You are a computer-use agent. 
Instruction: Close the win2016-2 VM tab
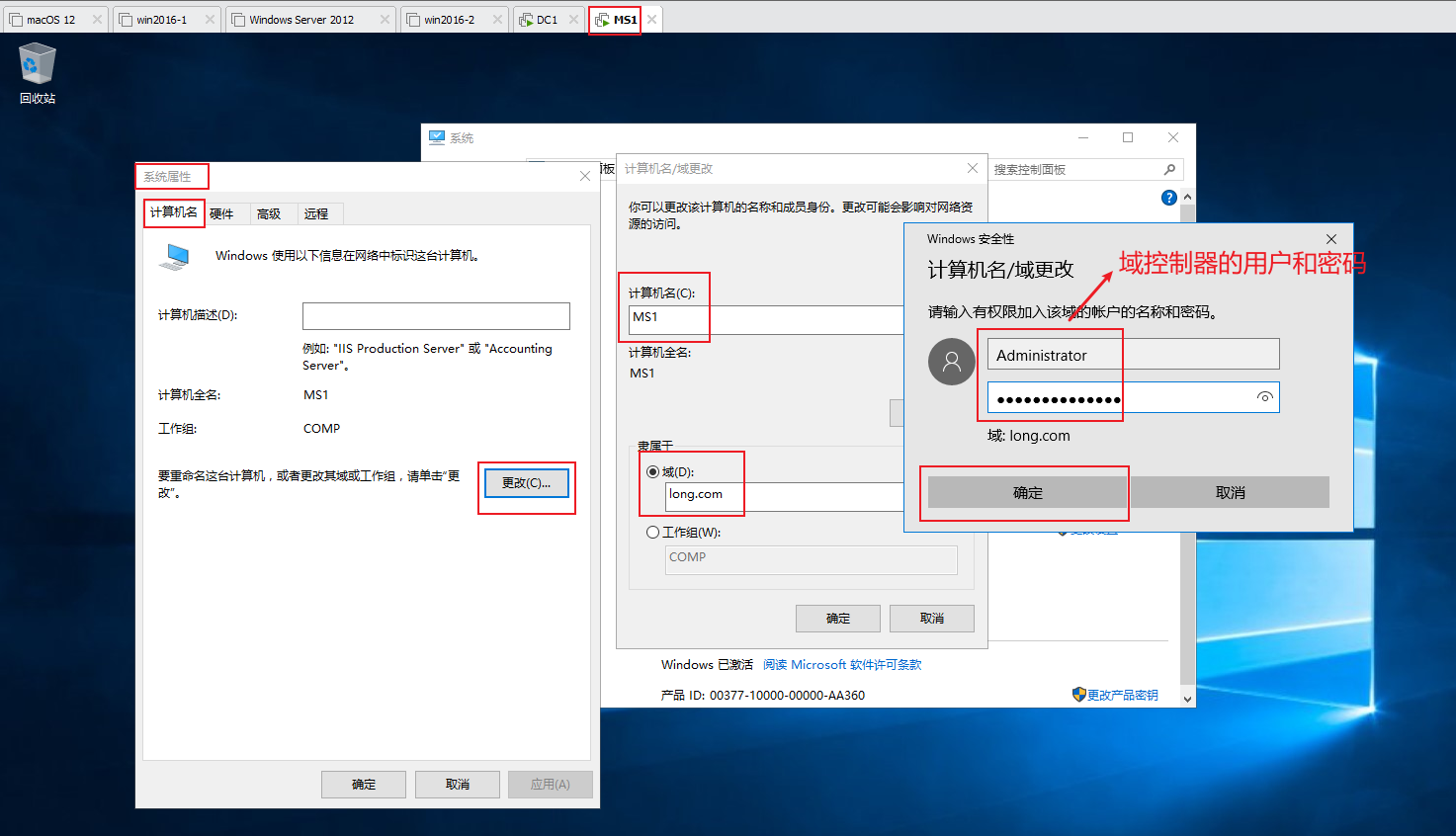click(x=497, y=20)
